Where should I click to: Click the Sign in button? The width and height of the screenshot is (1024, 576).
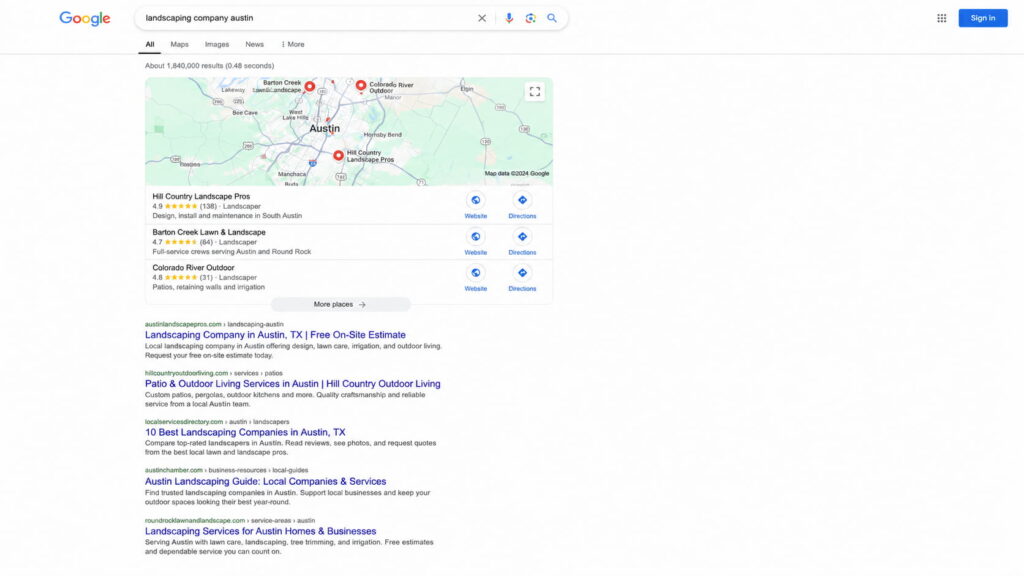pos(983,18)
